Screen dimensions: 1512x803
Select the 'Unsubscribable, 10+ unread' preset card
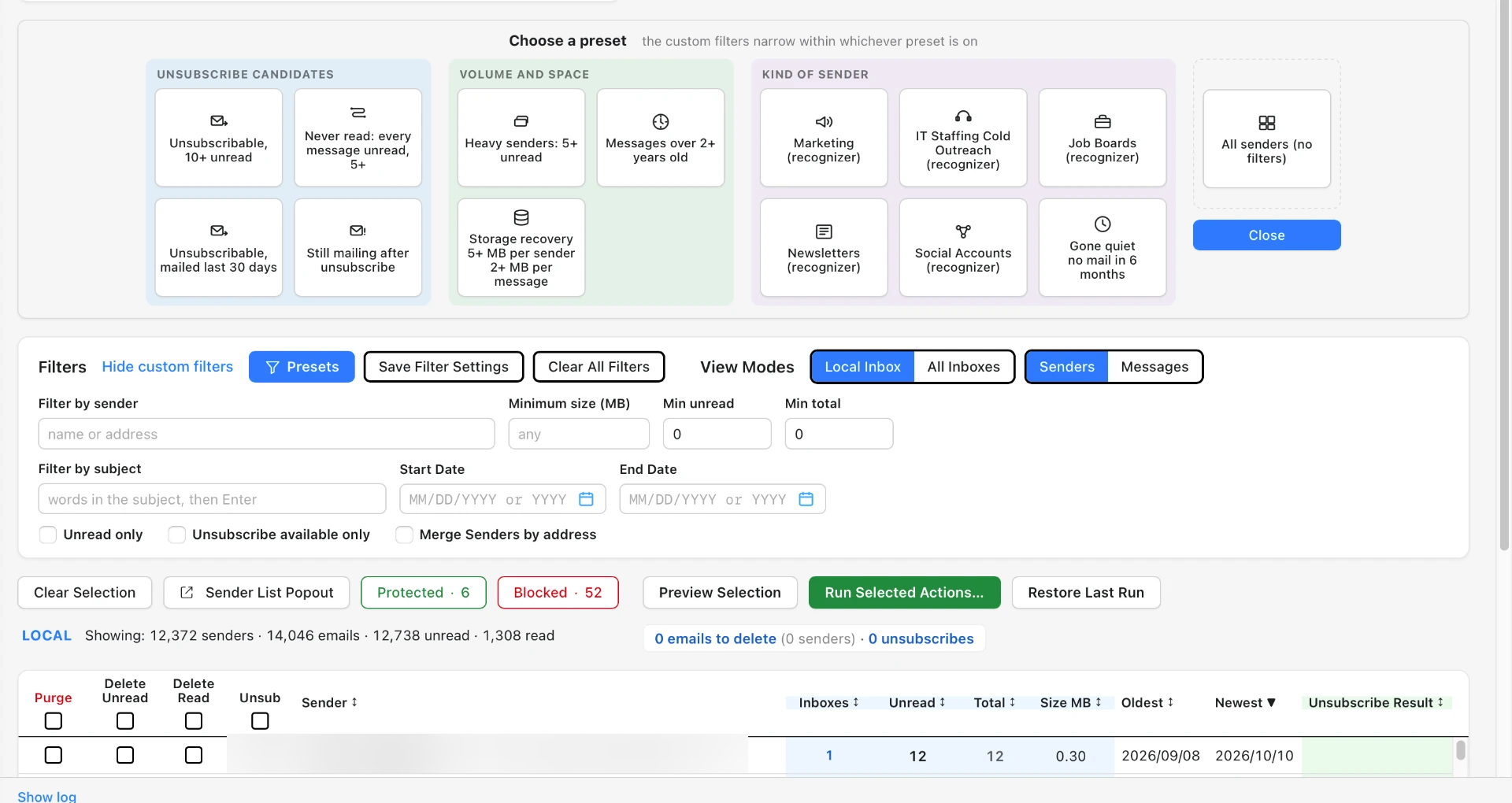(218, 138)
